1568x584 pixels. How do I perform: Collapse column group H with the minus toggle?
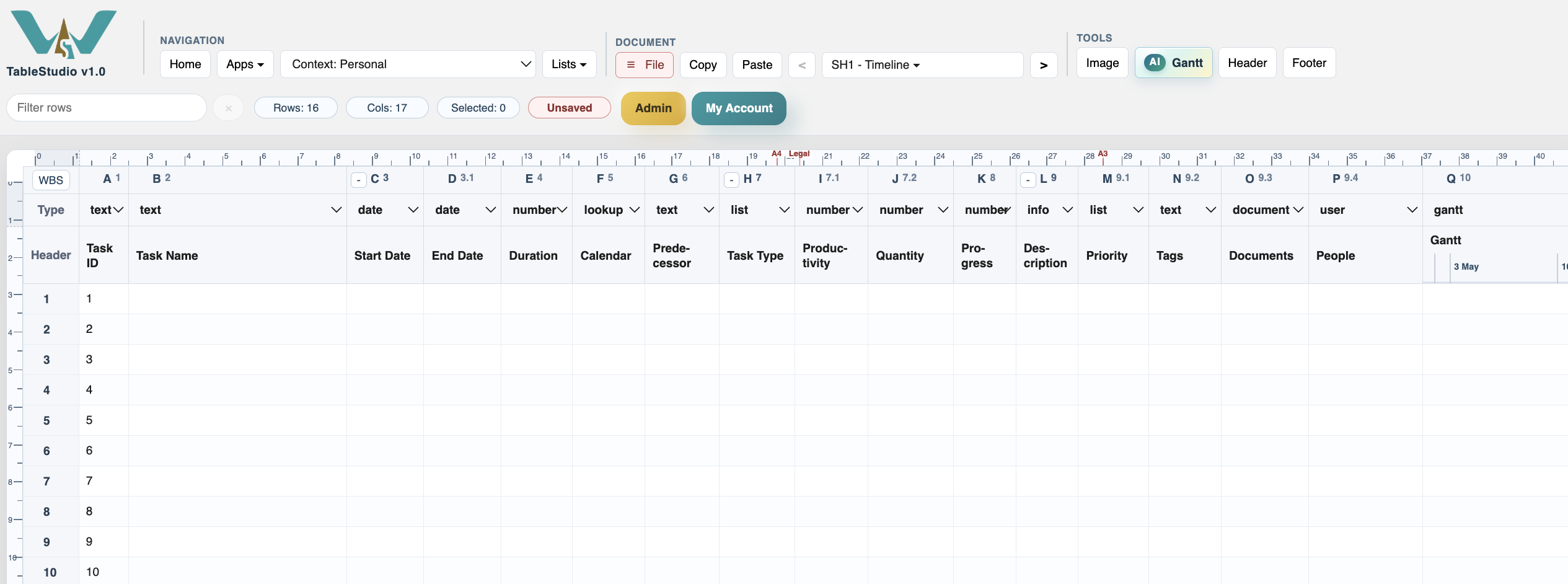(731, 180)
